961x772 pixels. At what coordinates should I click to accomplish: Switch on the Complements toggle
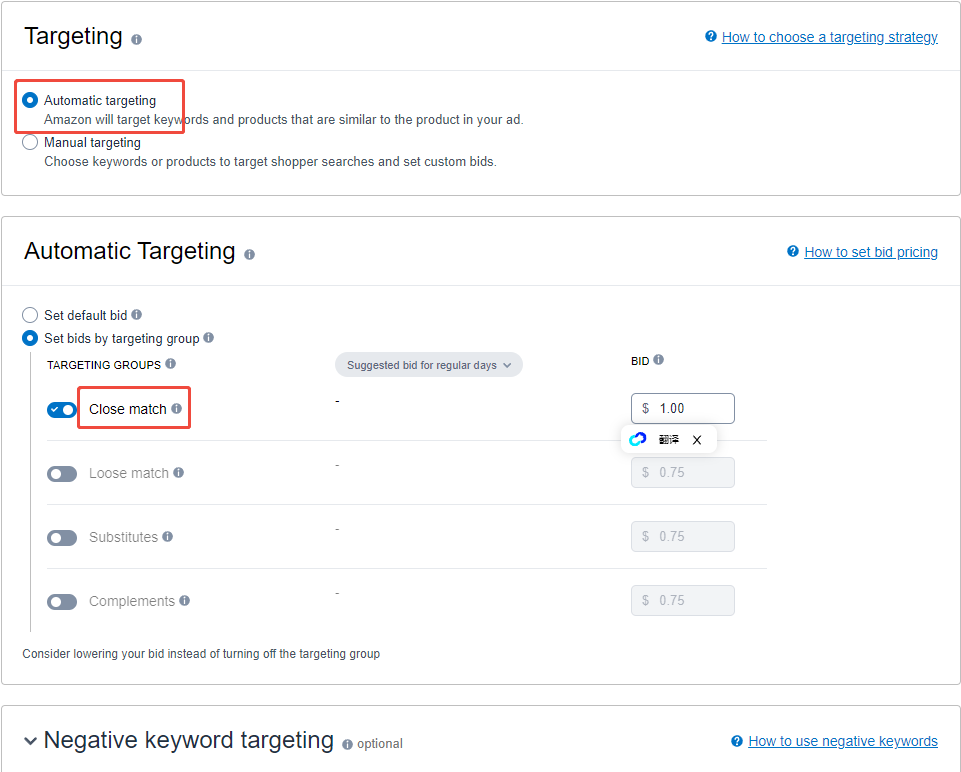62,602
